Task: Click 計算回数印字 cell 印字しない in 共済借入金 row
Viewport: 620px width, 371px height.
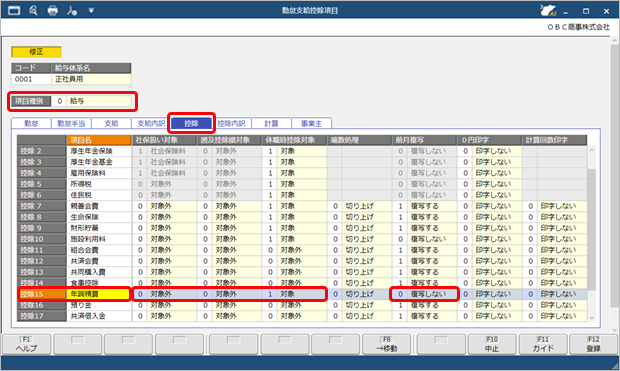Action: (562, 316)
